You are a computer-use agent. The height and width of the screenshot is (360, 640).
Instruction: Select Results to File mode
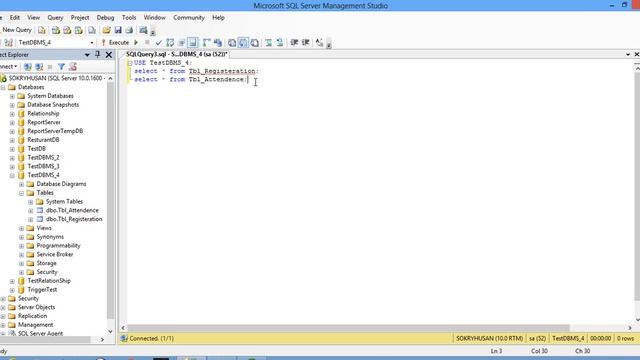pos(255,42)
